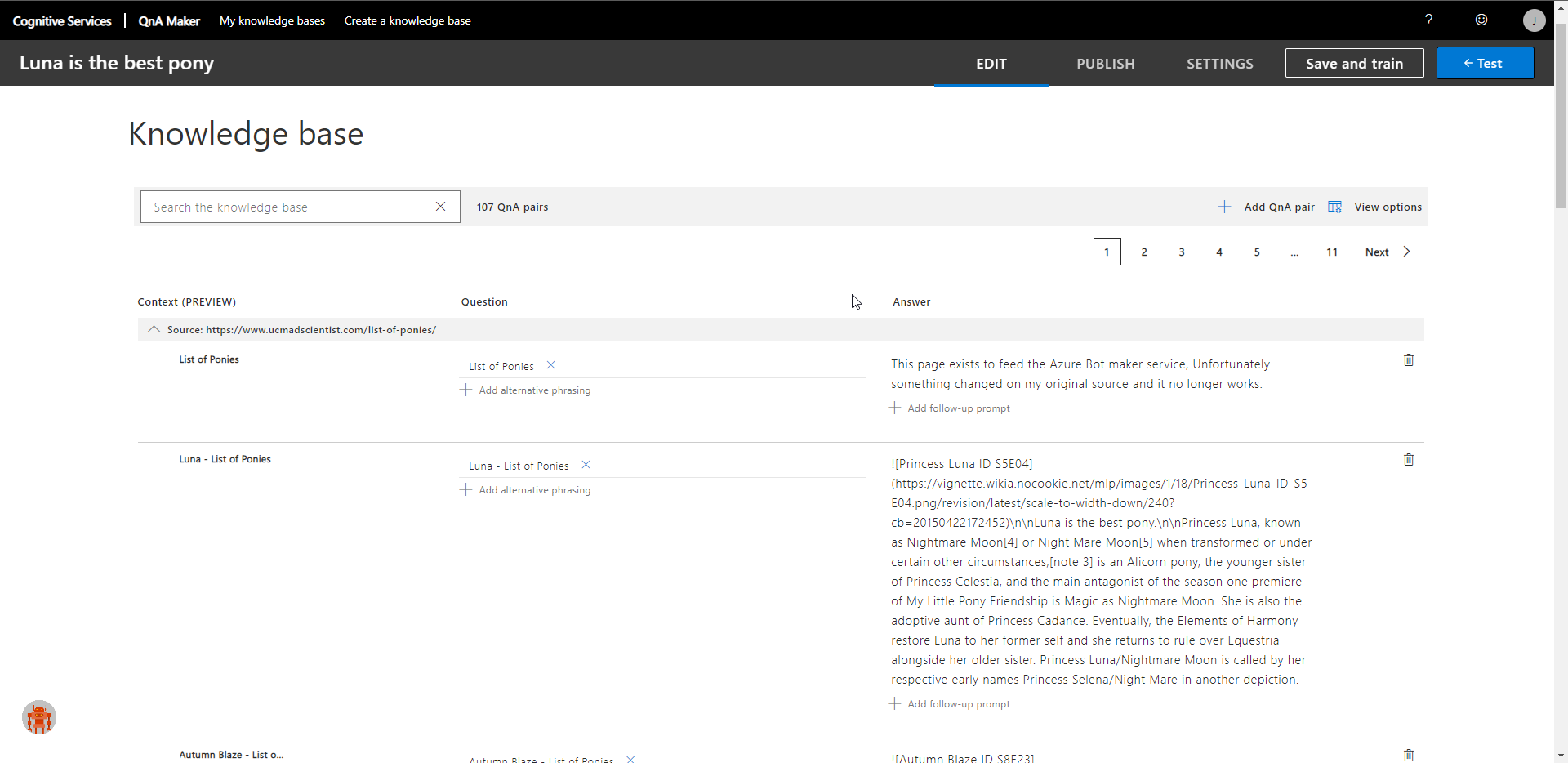This screenshot has width=1568, height=763.
Task: Switch to the PUBLISH tab
Action: click(1106, 64)
